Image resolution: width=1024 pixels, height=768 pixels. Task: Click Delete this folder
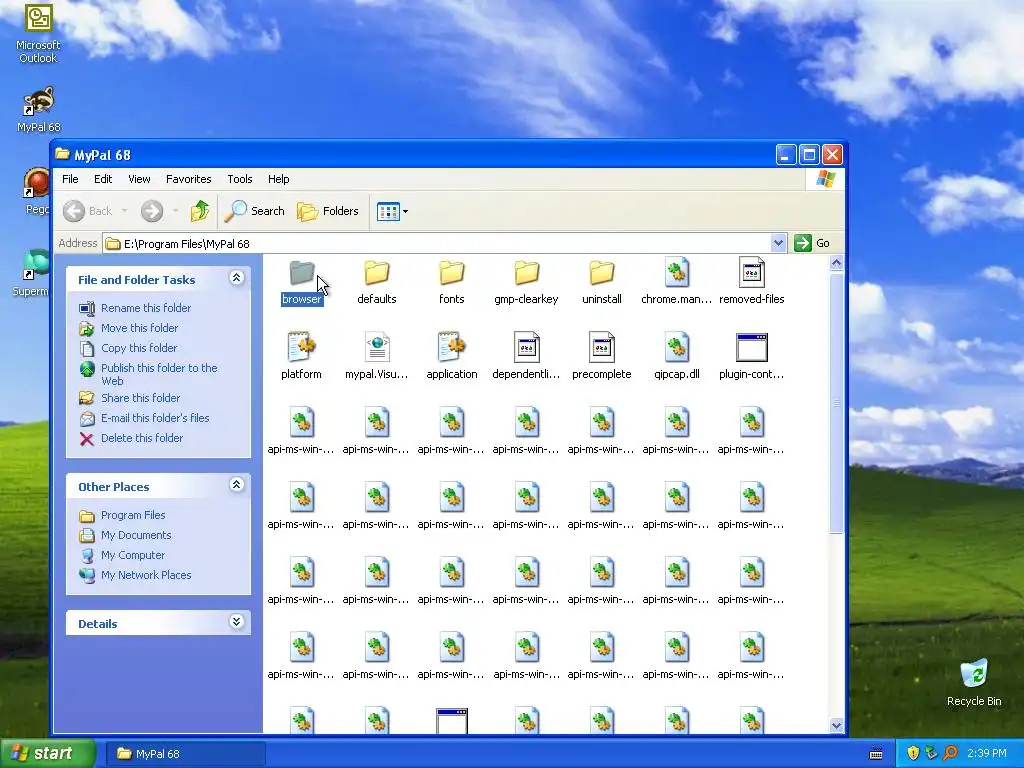tap(131, 438)
